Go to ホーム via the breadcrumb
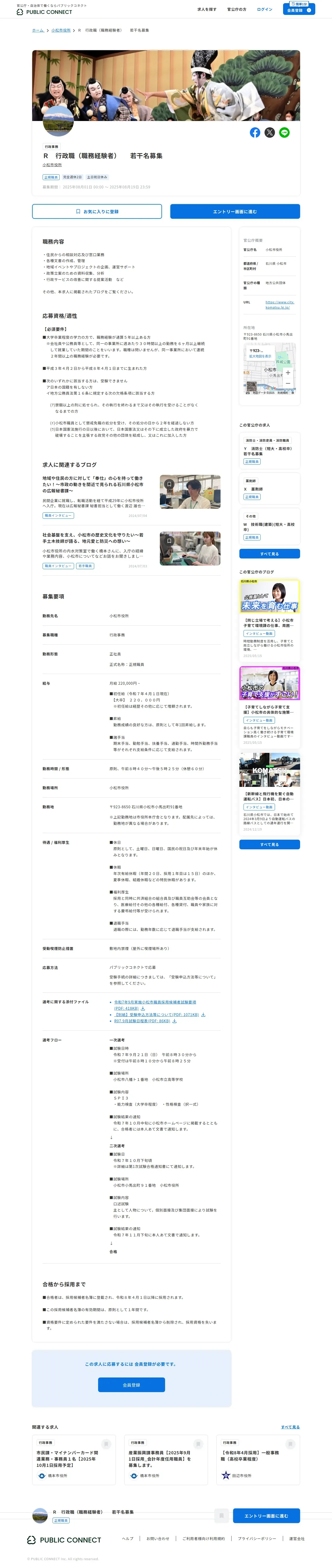332x1568 pixels. 38,30
